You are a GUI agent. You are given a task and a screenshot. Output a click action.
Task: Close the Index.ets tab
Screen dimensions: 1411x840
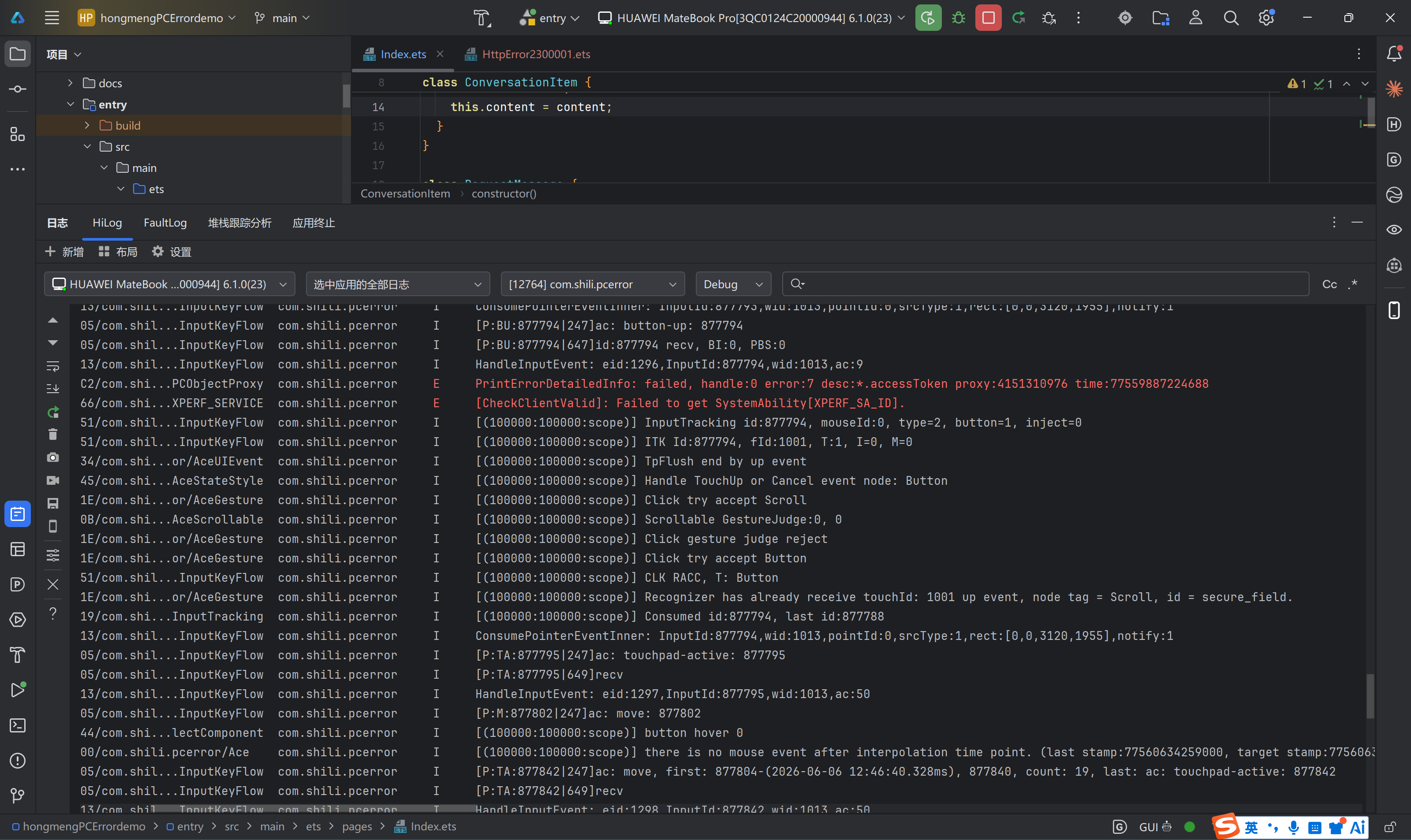coord(440,54)
